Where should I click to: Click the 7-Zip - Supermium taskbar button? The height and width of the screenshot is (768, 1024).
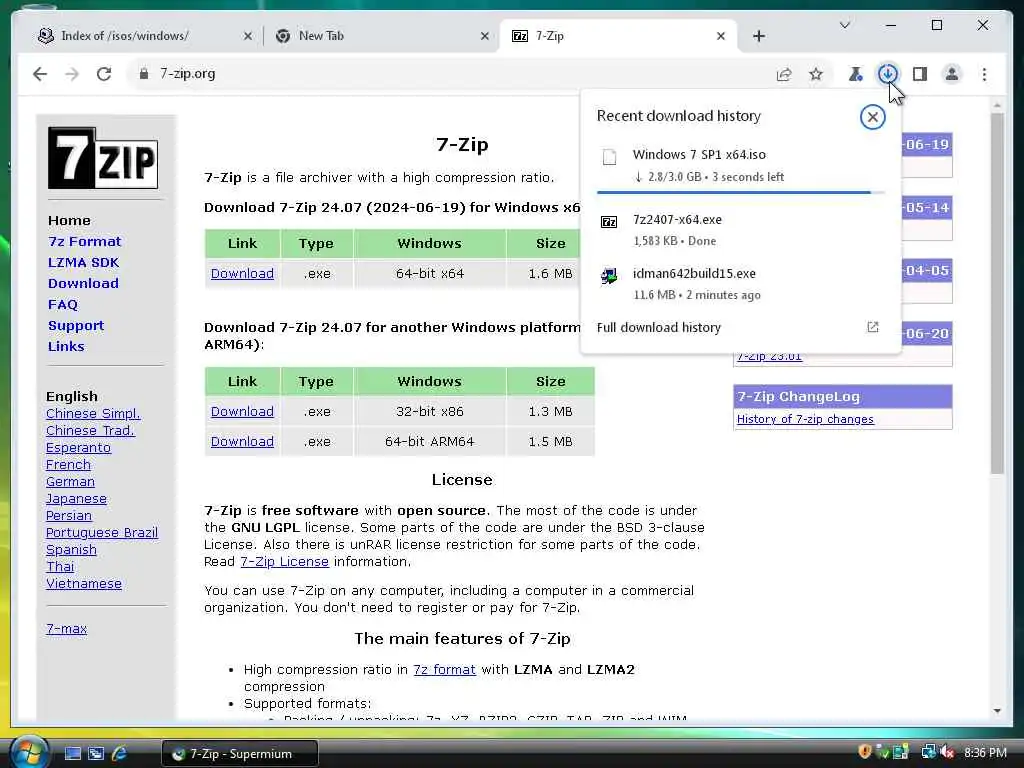click(x=240, y=754)
